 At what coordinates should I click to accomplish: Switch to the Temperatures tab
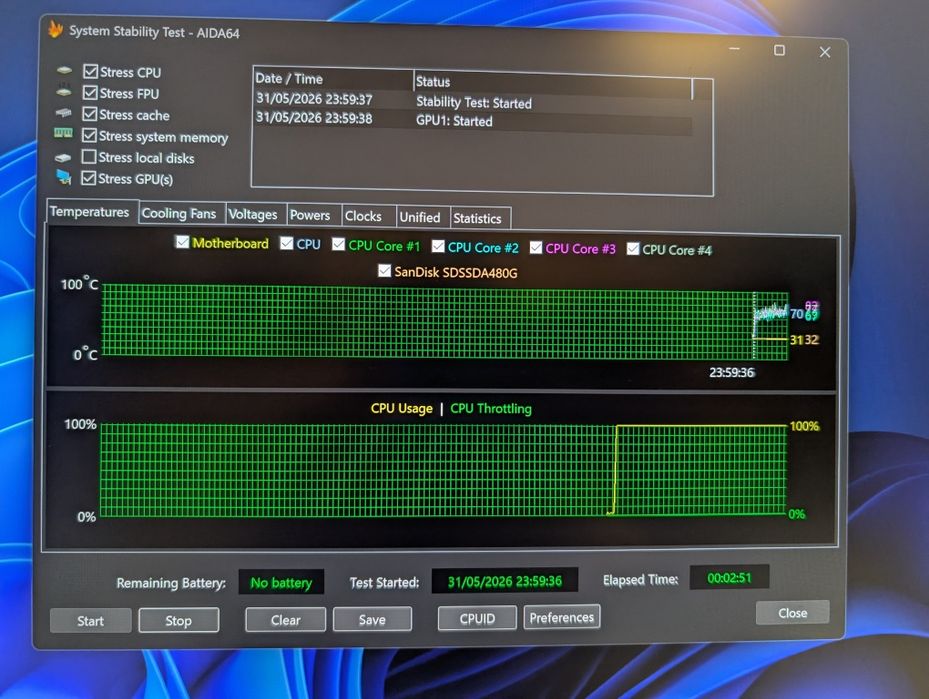pos(90,212)
